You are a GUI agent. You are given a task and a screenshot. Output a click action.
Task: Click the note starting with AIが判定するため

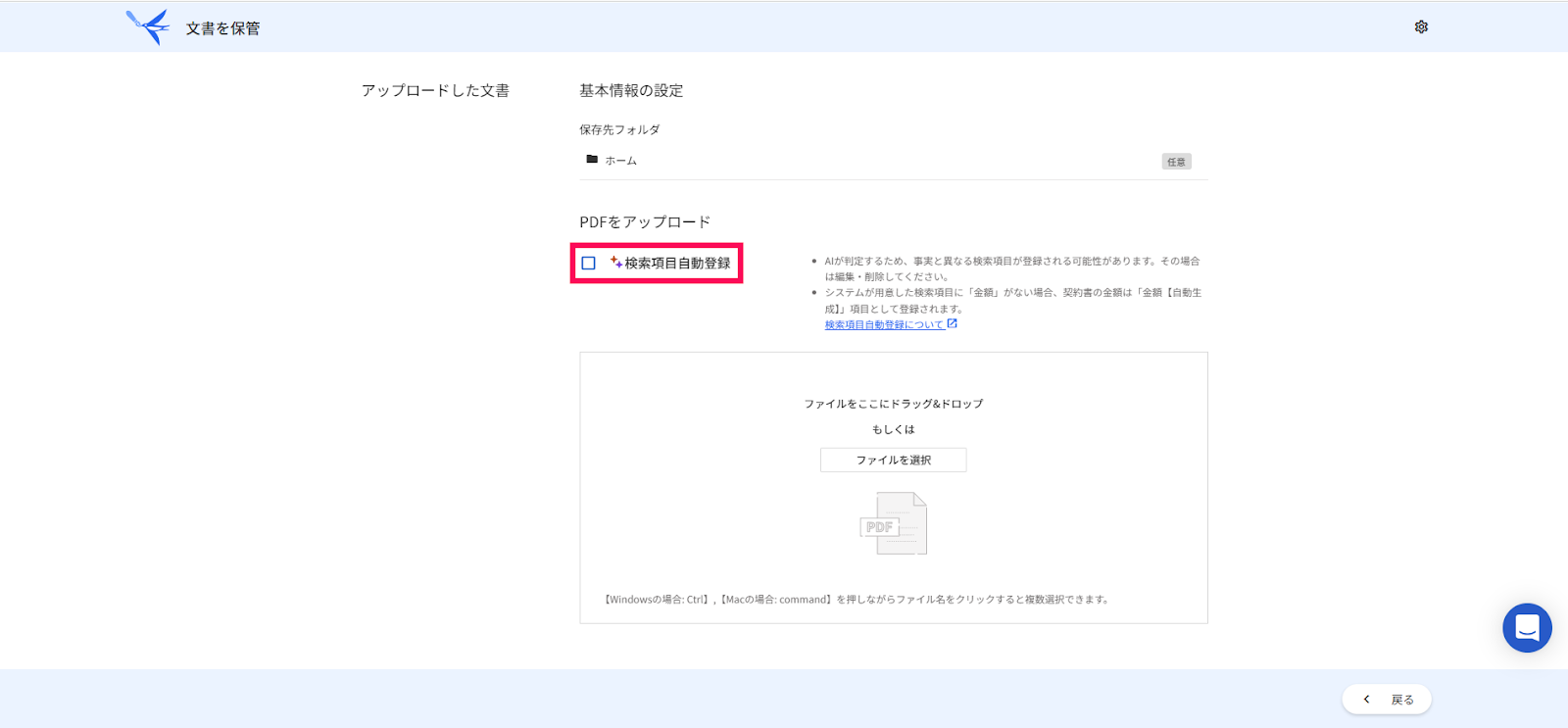[1011, 268]
